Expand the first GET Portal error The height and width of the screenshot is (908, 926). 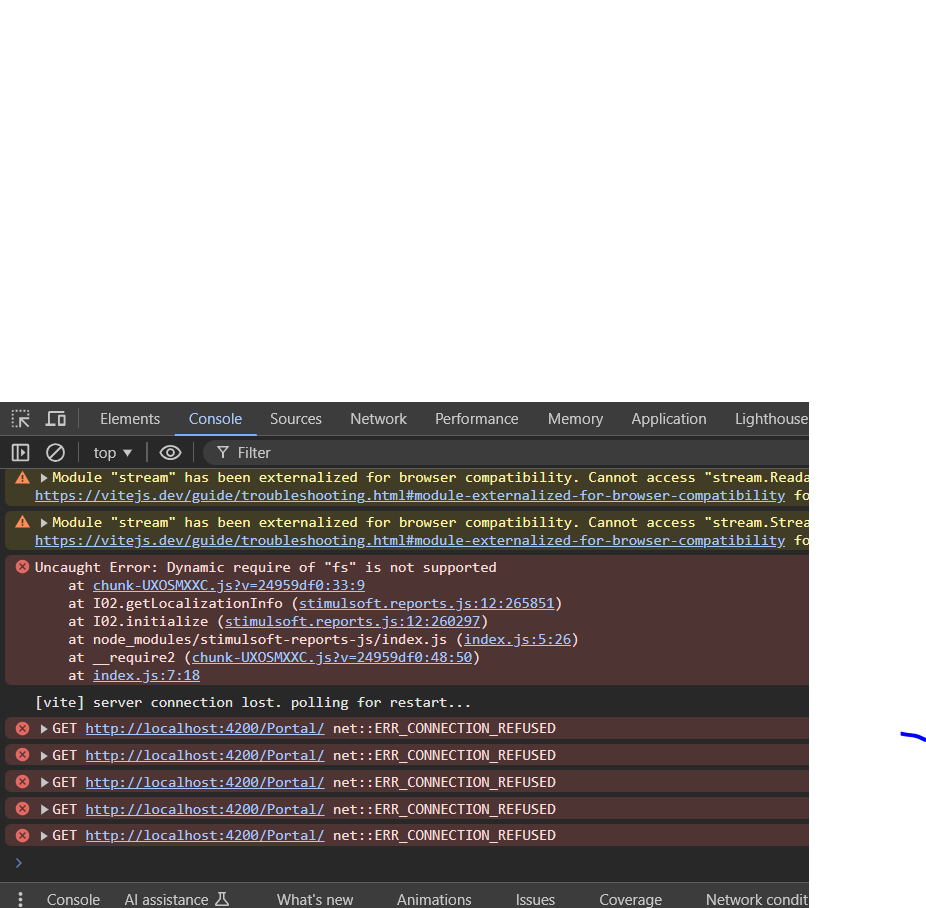(x=44, y=729)
